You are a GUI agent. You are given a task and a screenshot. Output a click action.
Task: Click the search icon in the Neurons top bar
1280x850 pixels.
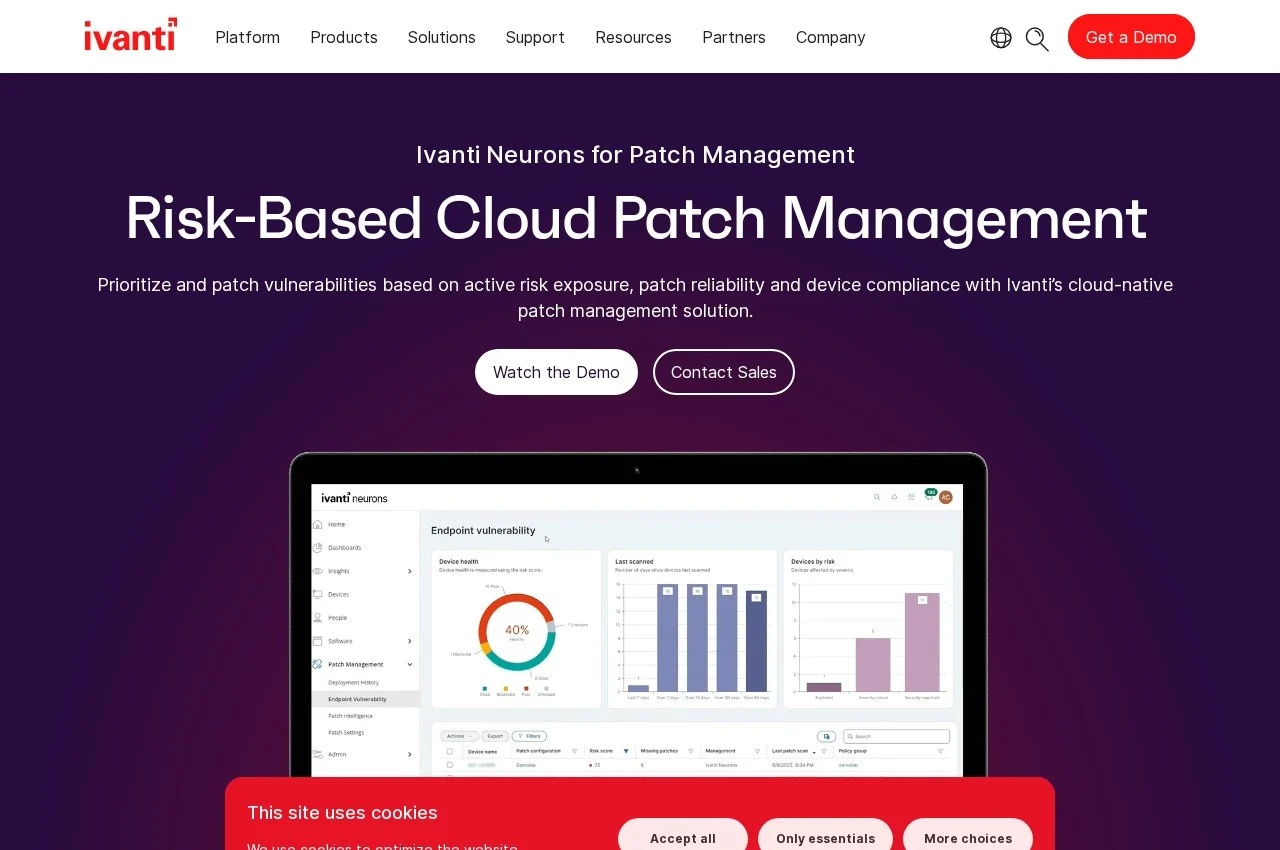click(x=877, y=496)
